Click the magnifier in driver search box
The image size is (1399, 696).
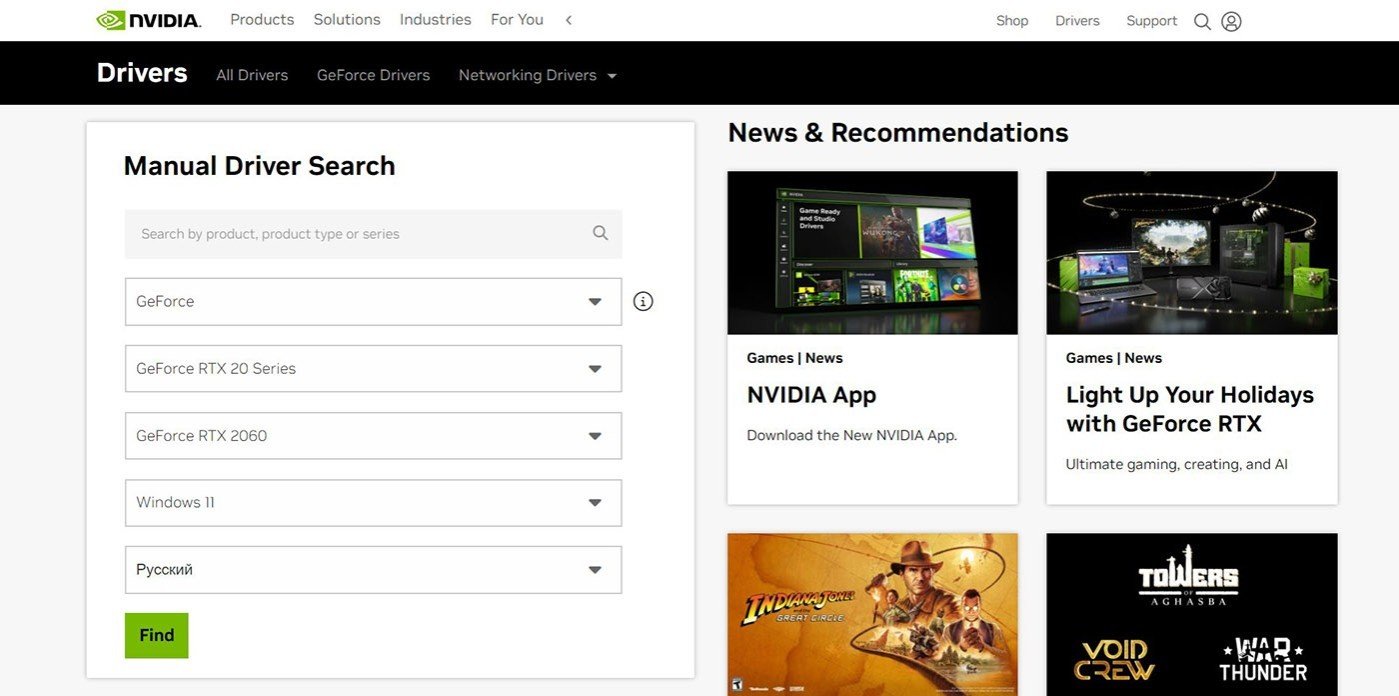pos(600,233)
